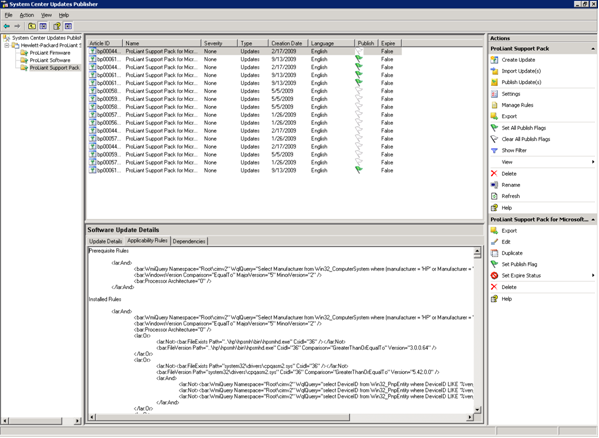This screenshot has width=599, height=438.
Task: Toggle the publish flag on the first row
Action: 359,51
